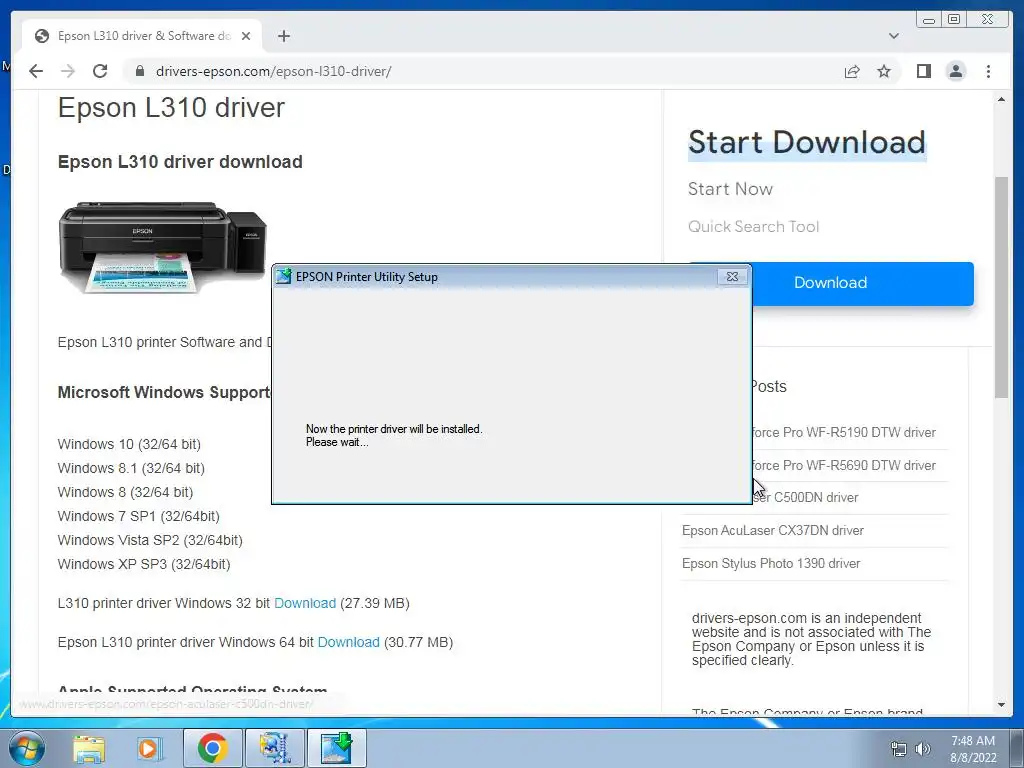The image size is (1024, 768).
Task: Switch to Google Chrome in the taskbar
Action: (x=212, y=748)
